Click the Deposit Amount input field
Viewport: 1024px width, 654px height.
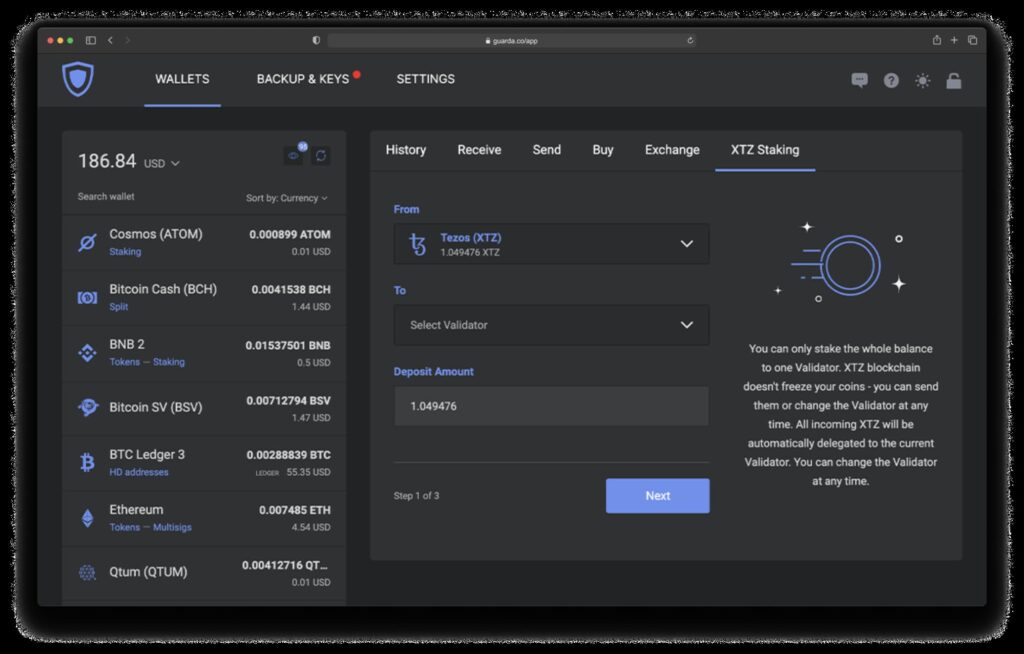551,407
